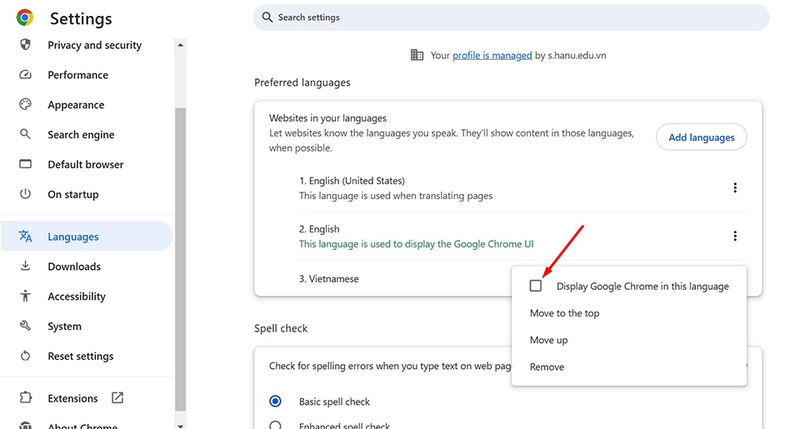
Task: Select the Languages sidebar item
Action: (88, 236)
